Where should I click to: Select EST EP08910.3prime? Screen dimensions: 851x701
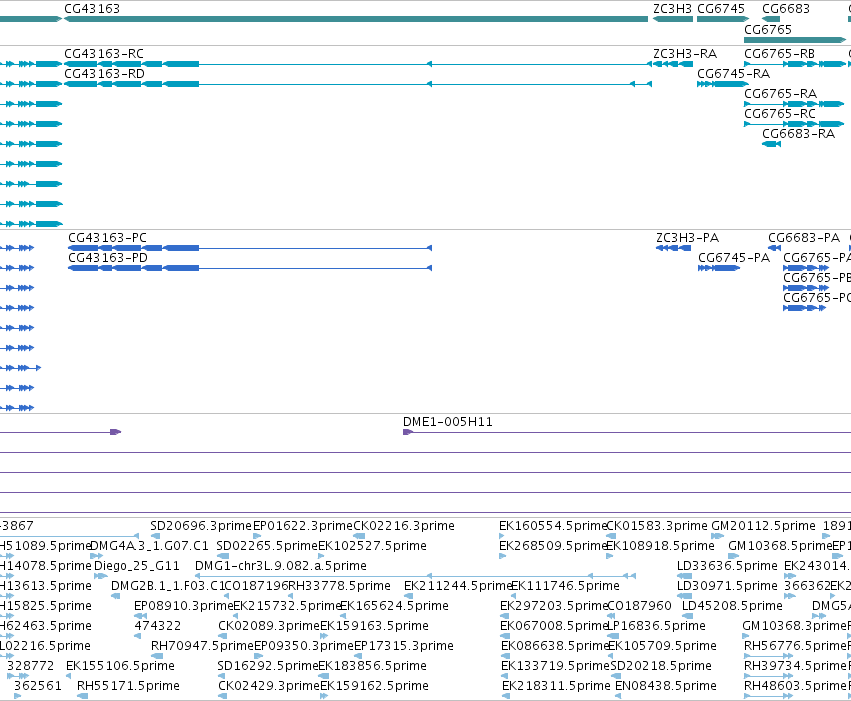(x=183, y=606)
